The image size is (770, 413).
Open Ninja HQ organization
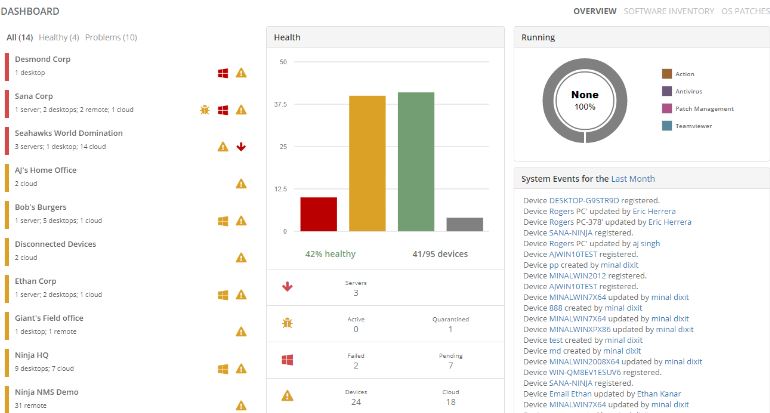[x=31, y=355]
